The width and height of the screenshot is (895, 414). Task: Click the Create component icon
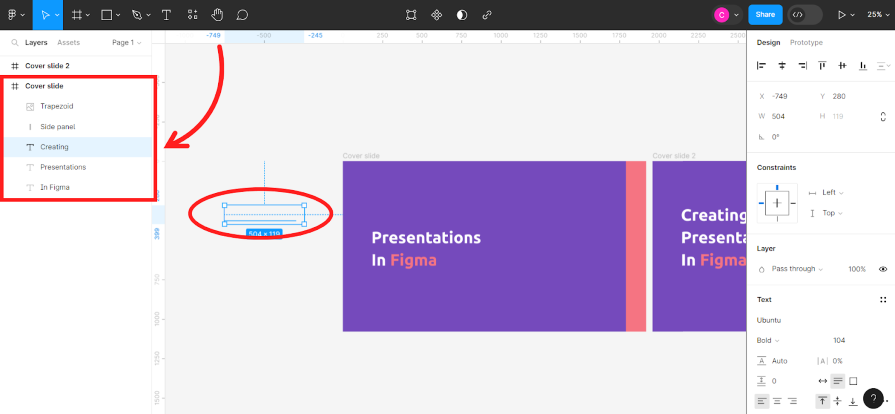pyautogui.click(x=436, y=15)
